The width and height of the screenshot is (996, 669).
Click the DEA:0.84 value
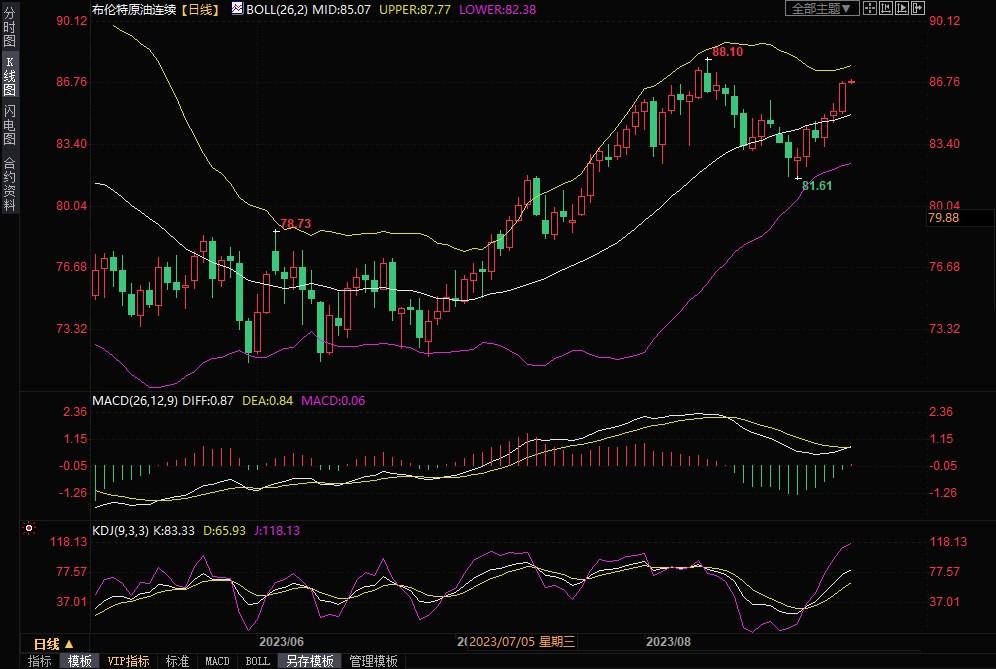[x=267, y=401]
